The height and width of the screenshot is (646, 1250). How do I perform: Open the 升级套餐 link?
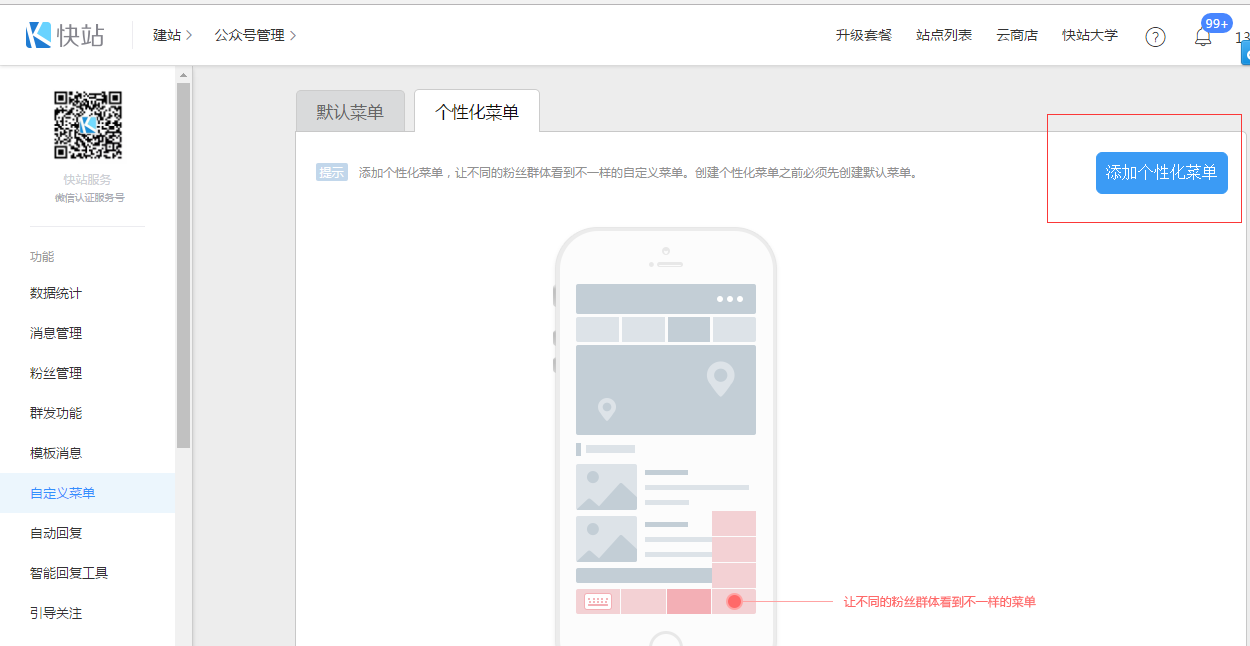click(863, 35)
